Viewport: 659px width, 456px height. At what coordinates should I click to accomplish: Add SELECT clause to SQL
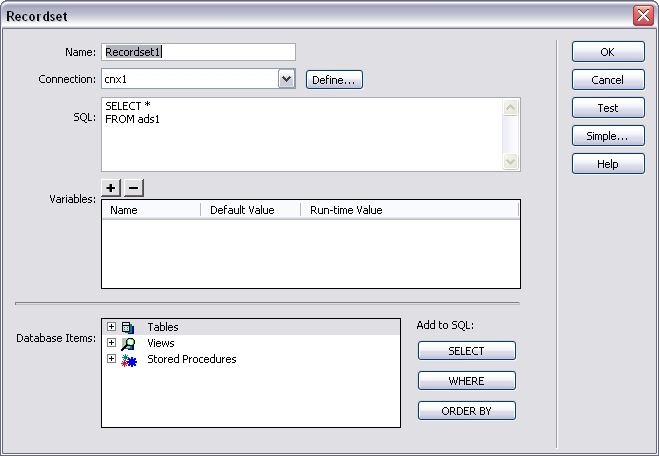point(466,351)
